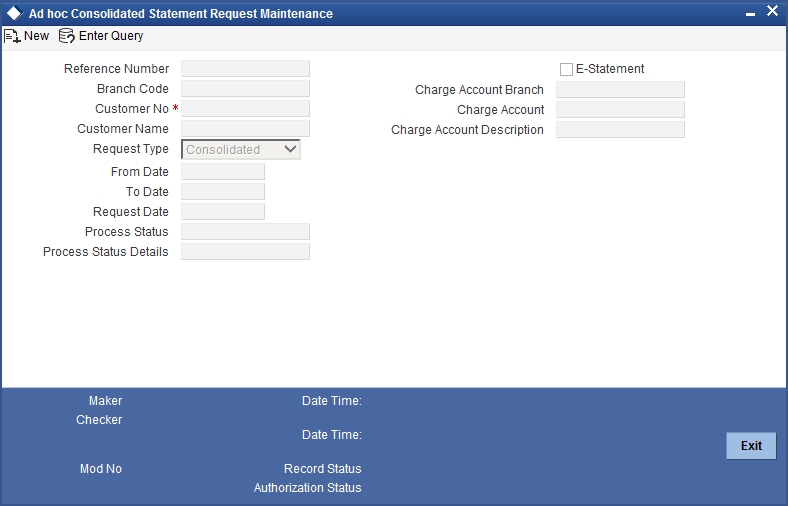788x506 pixels.
Task: Click the Checker label in the footer
Action: 99,420
